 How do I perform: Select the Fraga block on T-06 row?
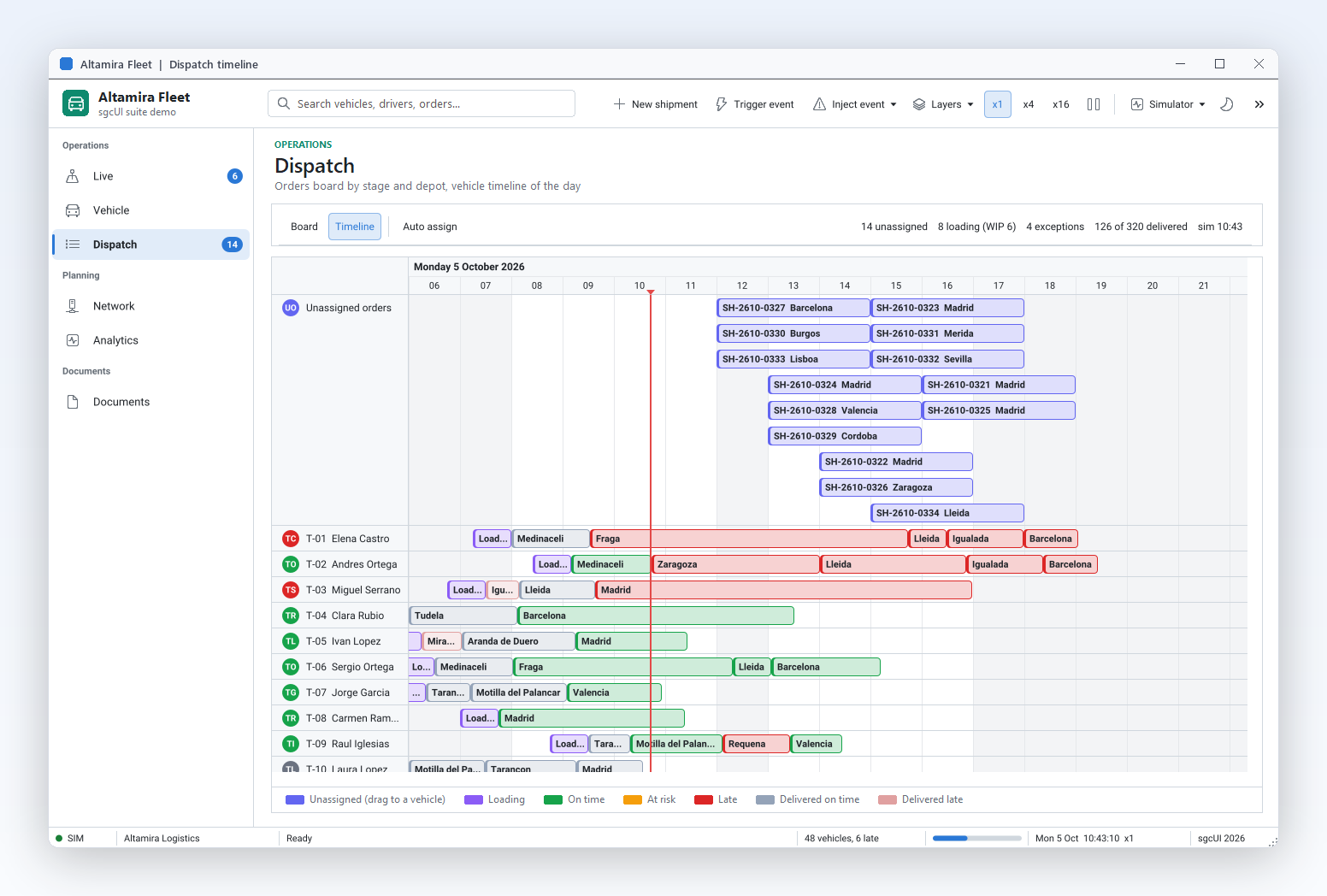coord(622,667)
